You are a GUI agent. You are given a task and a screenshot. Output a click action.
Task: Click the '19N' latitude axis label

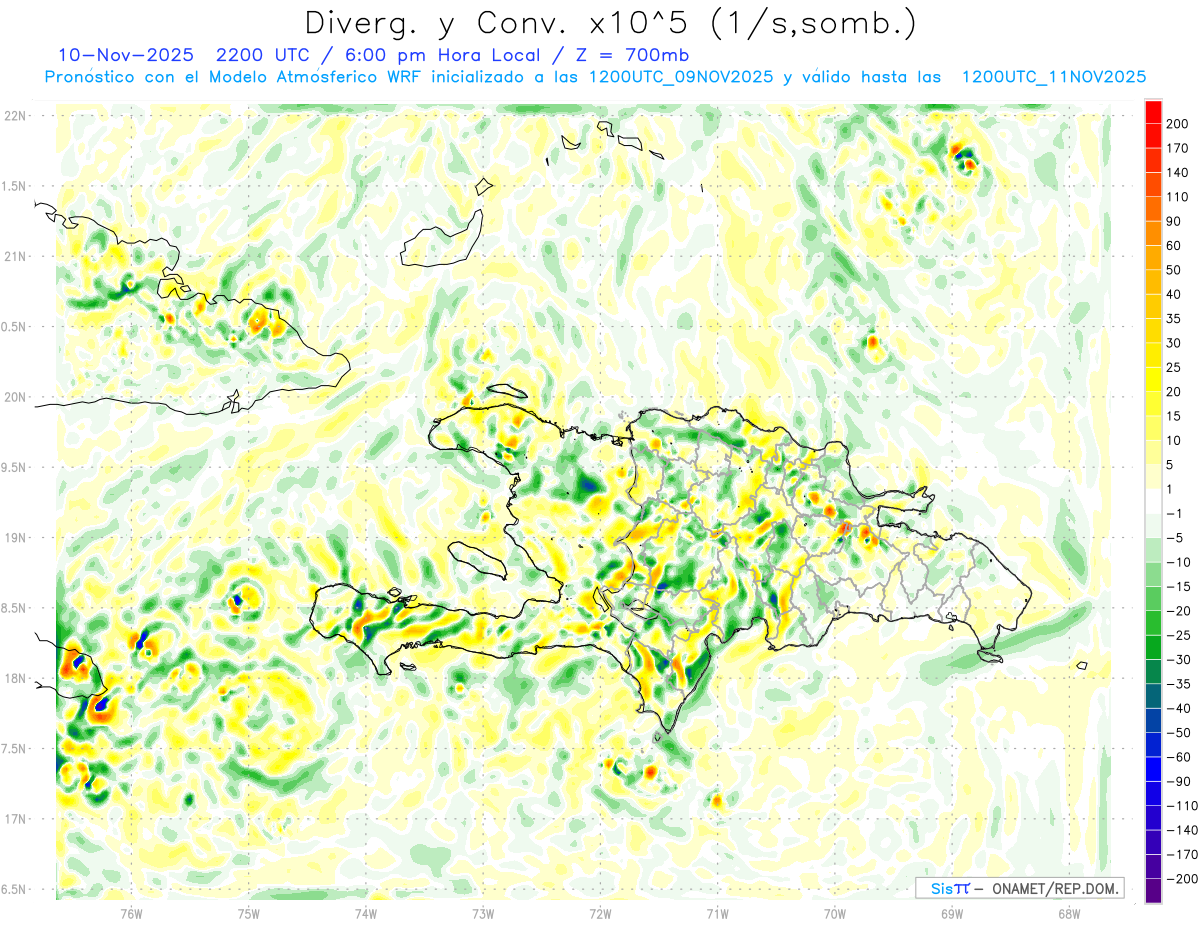15,538
